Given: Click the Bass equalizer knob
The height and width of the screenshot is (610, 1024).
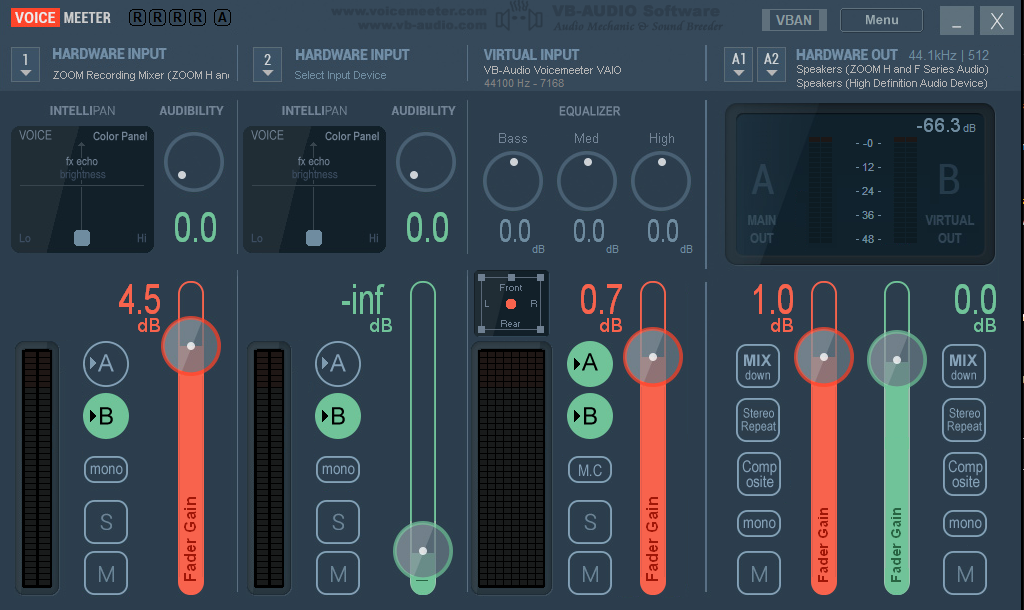Looking at the screenshot, I should (x=513, y=181).
